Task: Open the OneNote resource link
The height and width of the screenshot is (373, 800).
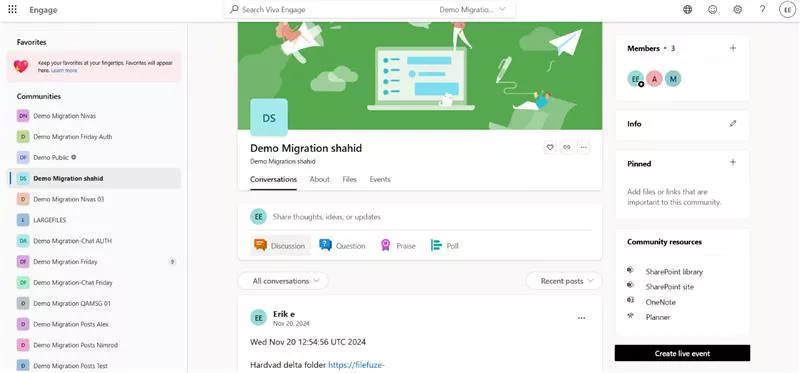Action: click(x=660, y=302)
